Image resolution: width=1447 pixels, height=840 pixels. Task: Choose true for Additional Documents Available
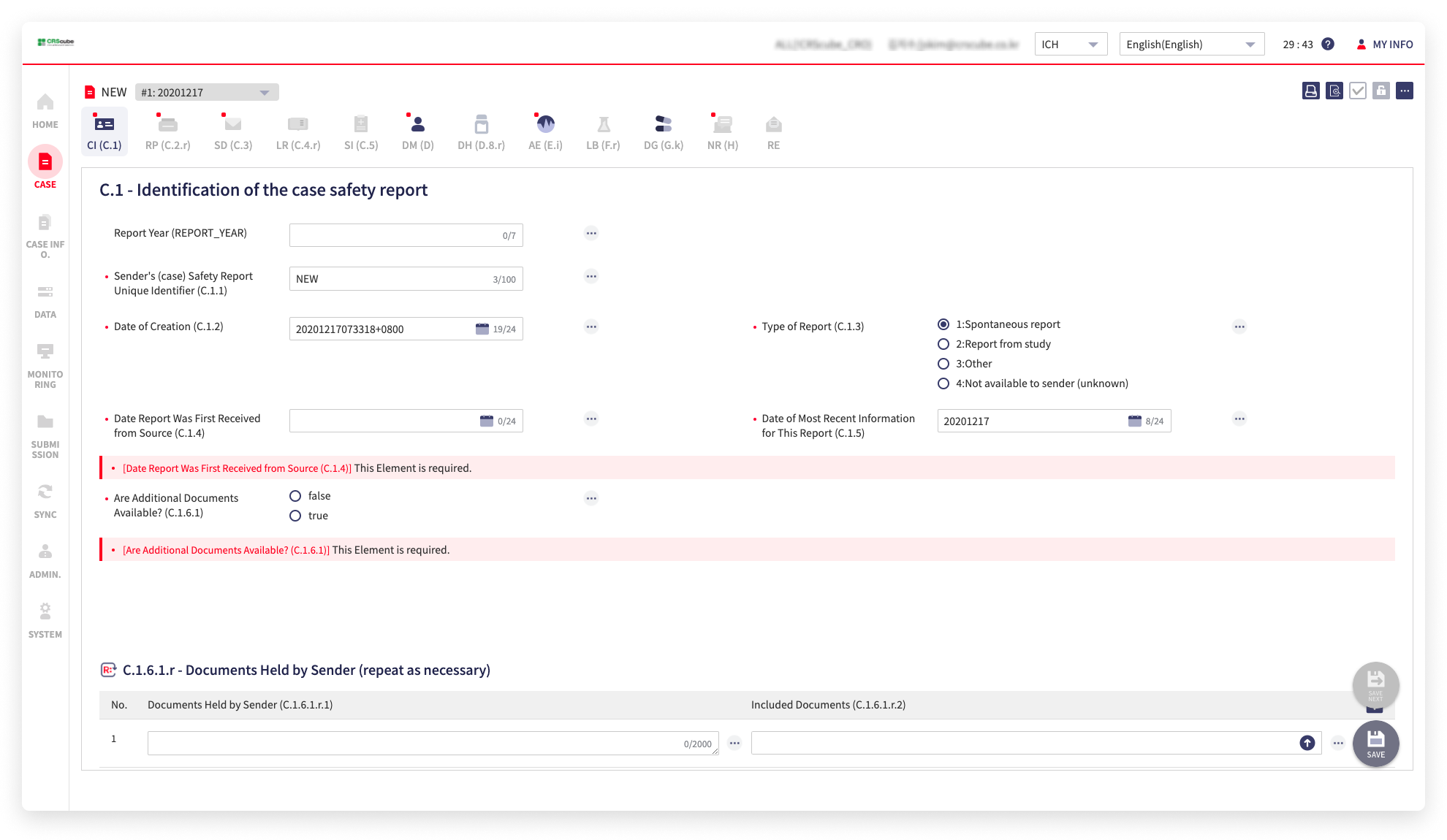tap(295, 516)
